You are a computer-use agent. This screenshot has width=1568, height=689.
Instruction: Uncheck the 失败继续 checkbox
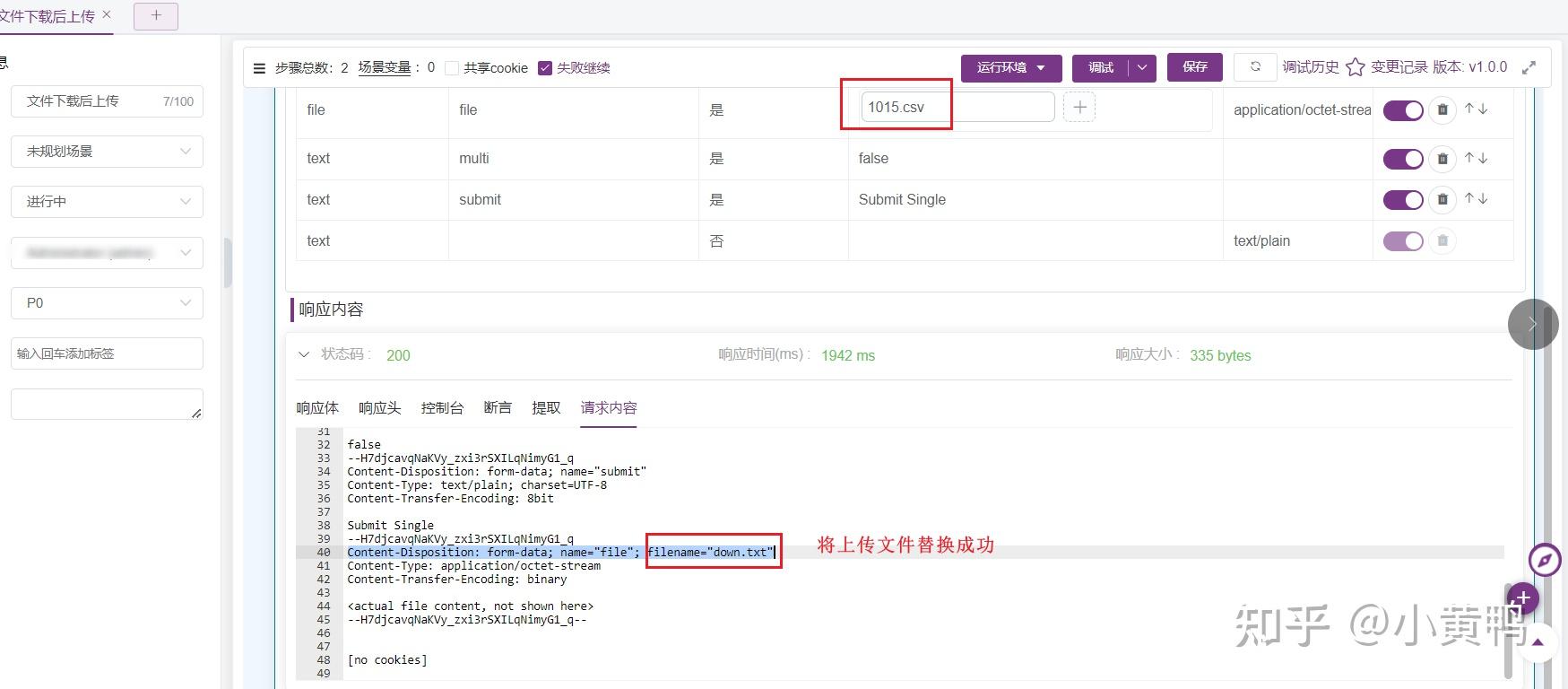click(545, 68)
